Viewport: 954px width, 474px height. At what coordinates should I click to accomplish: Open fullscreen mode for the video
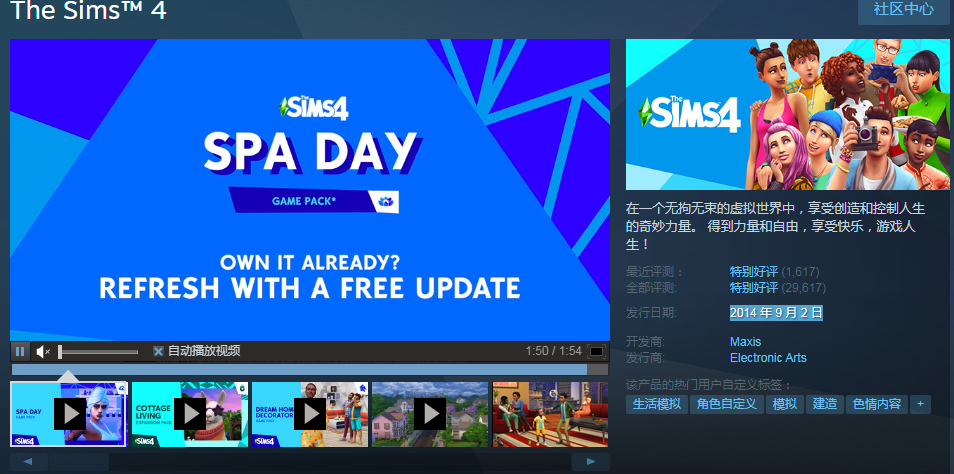596,351
